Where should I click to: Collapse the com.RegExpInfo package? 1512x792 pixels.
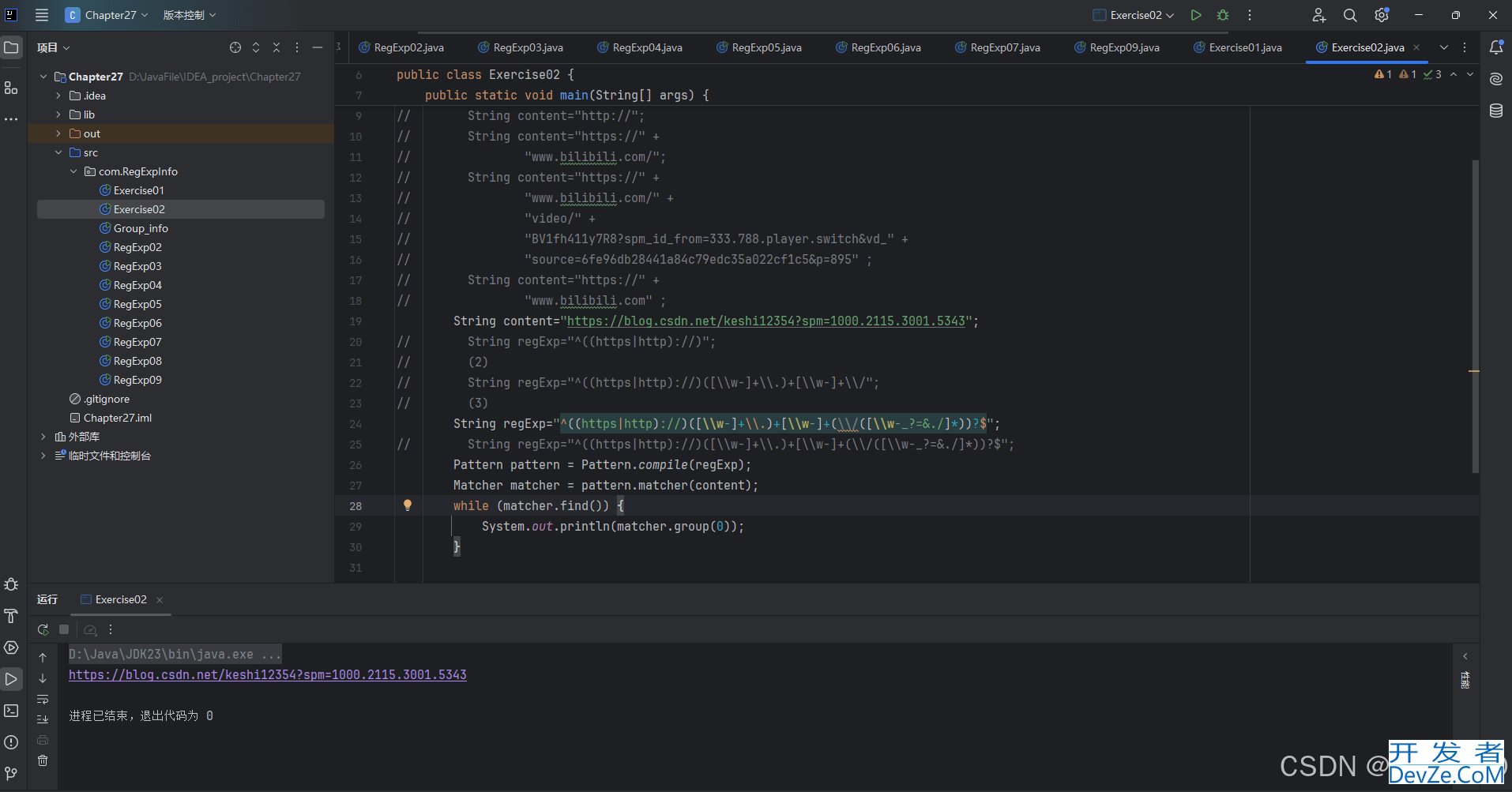(73, 171)
